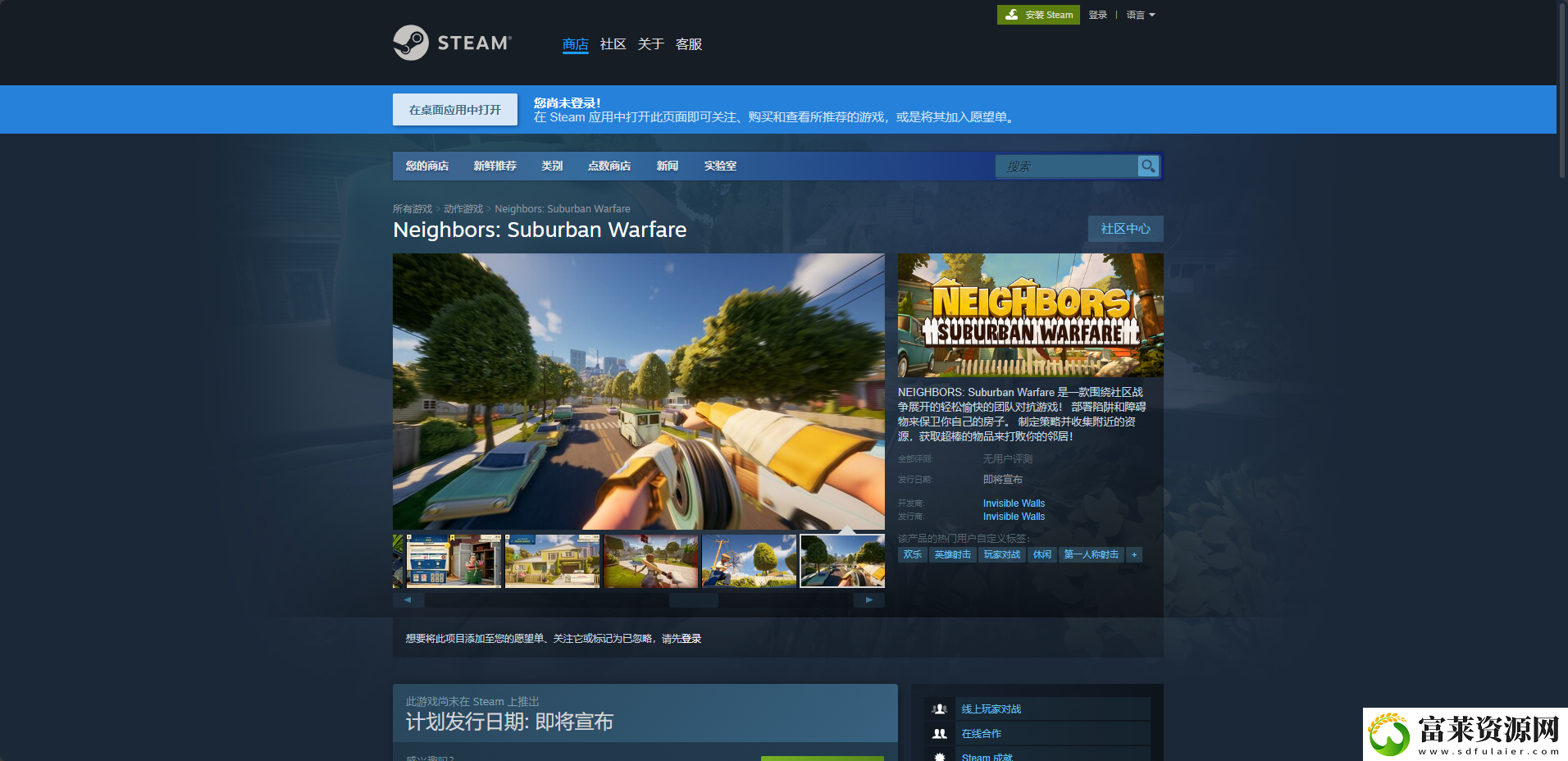Click the 安装 Steam button
Image resolution: width=1568 pixels, height=761 pixels.
[x=1038, y=15]
